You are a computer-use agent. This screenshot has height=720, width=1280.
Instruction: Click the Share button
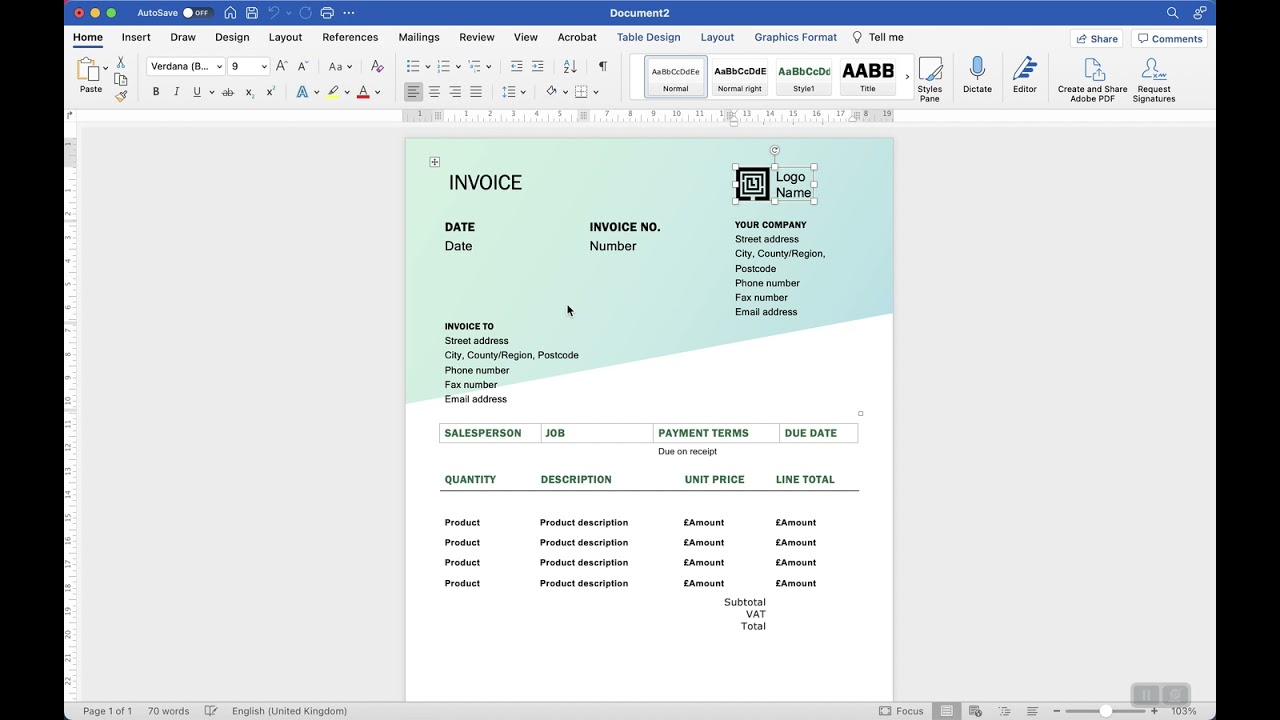(x=1097, y=39)
